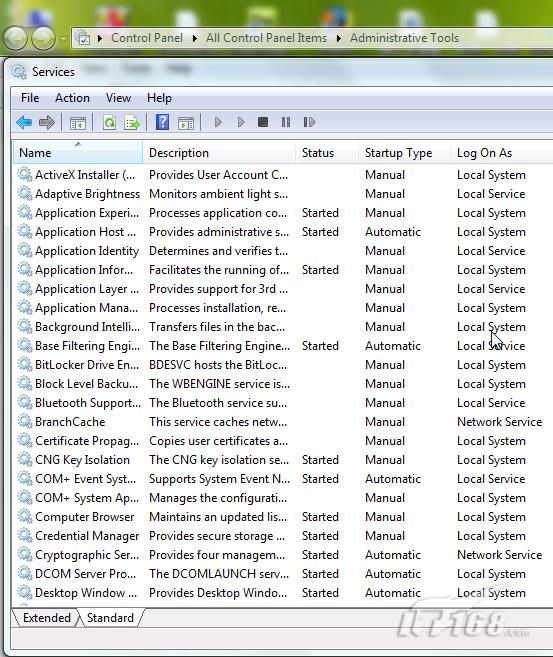Select the Desktop Window Manager service name
The image size is (553, 657).
click(86, 593)
